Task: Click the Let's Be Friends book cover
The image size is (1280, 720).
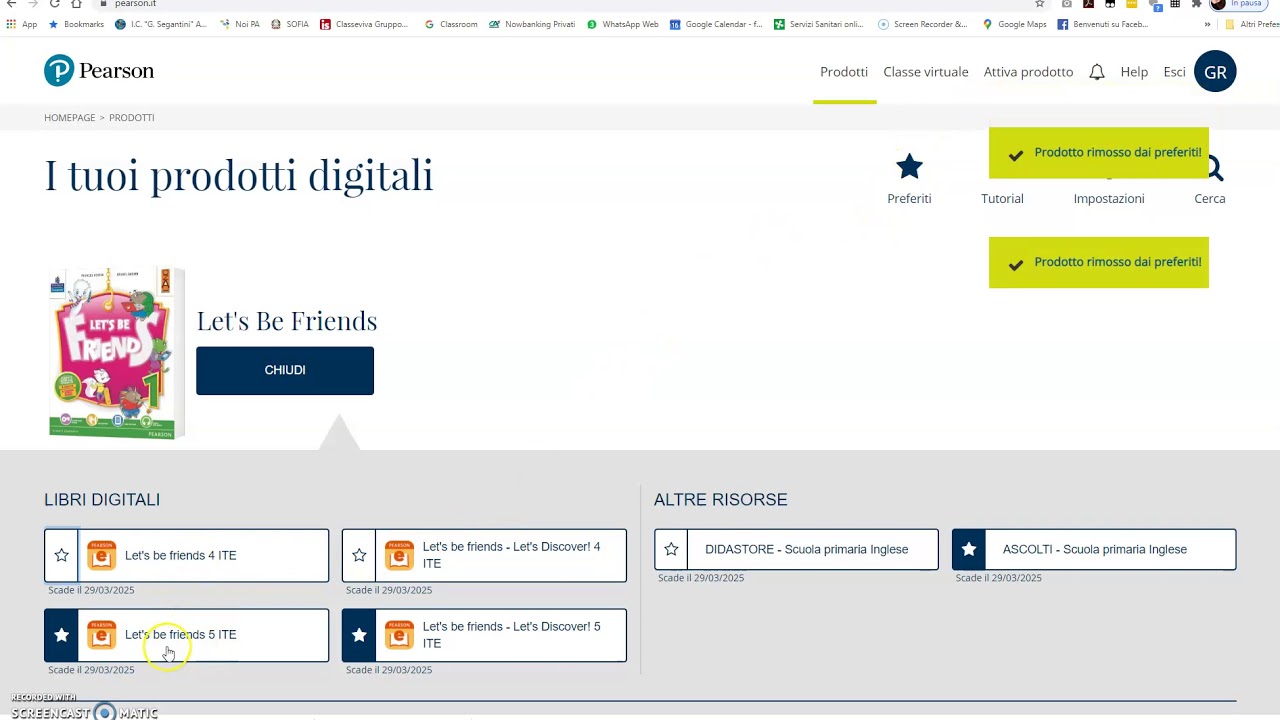Action: pyautogui.click(x=115, y=353)
